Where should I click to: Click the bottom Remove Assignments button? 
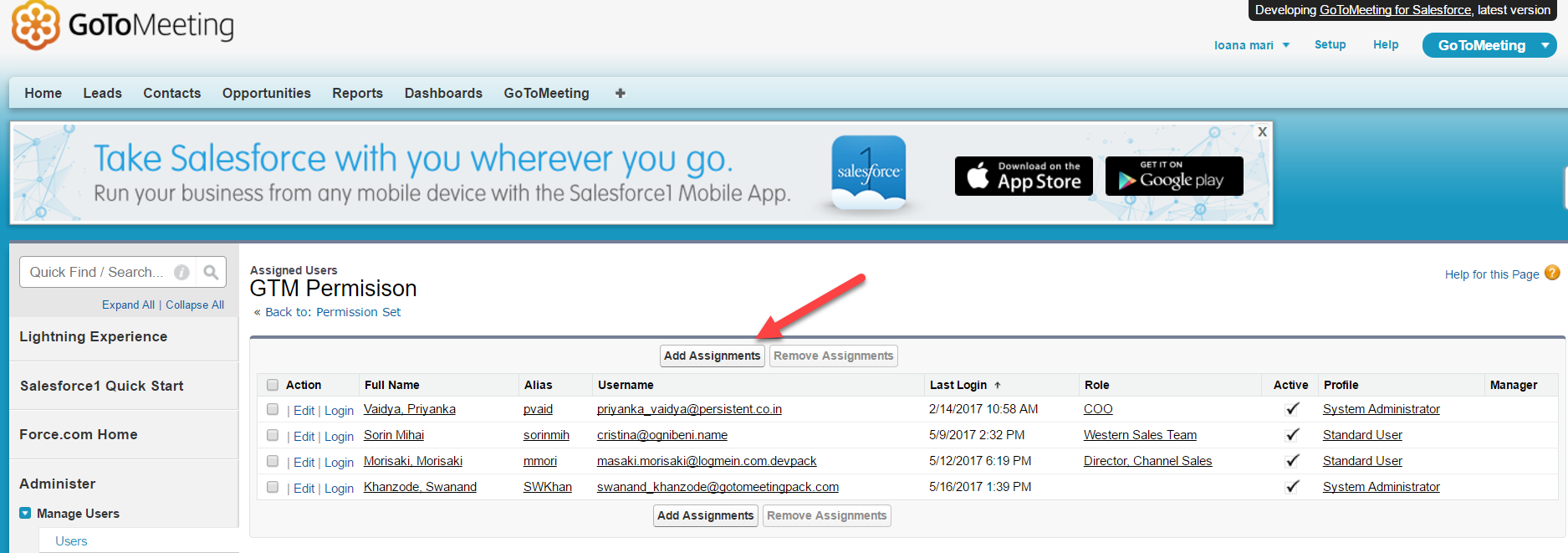pyautogui.click(x=827, y=515)
